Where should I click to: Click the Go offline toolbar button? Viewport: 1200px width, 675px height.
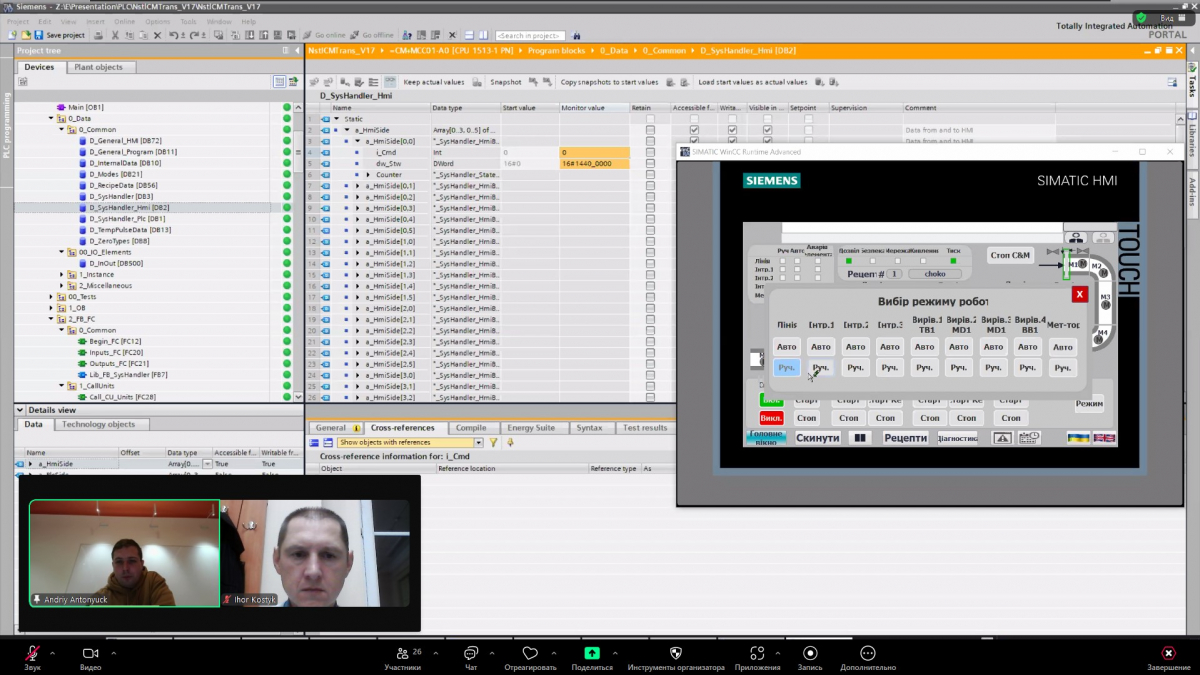click(370, 35)
